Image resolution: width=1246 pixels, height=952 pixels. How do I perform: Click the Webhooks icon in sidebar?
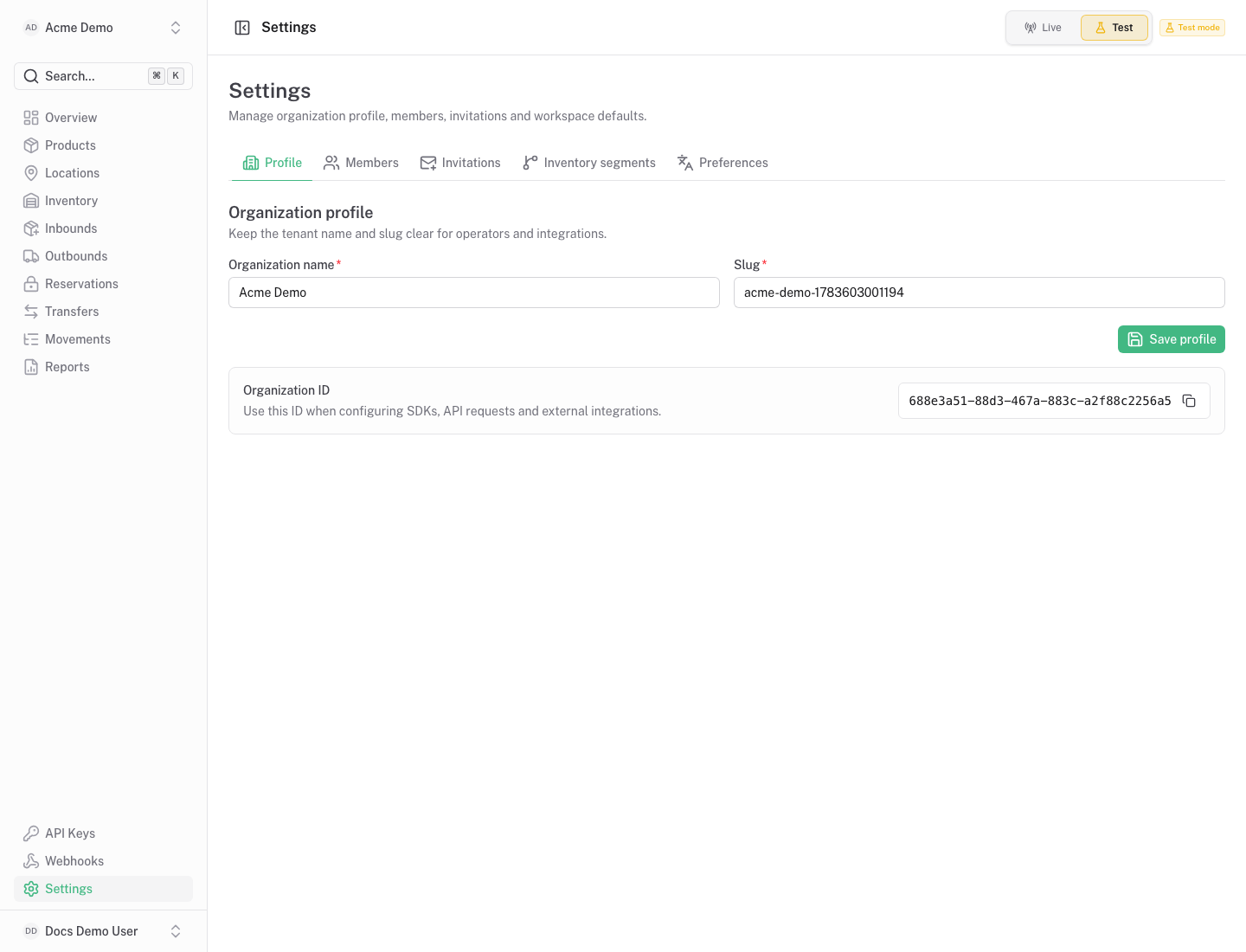click(x=31, y=861)
